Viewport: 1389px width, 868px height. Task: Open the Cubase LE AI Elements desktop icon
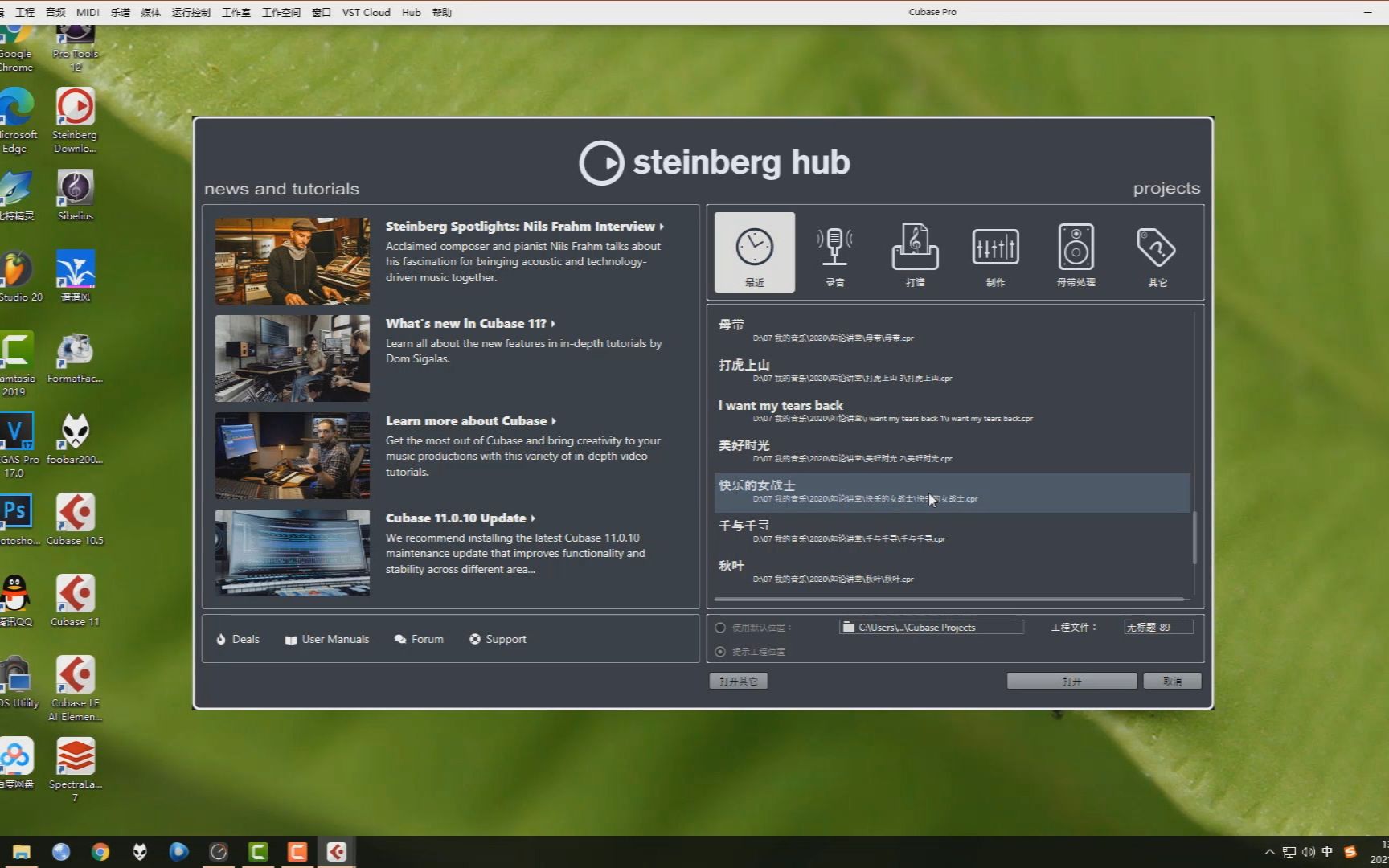(75, 688)
